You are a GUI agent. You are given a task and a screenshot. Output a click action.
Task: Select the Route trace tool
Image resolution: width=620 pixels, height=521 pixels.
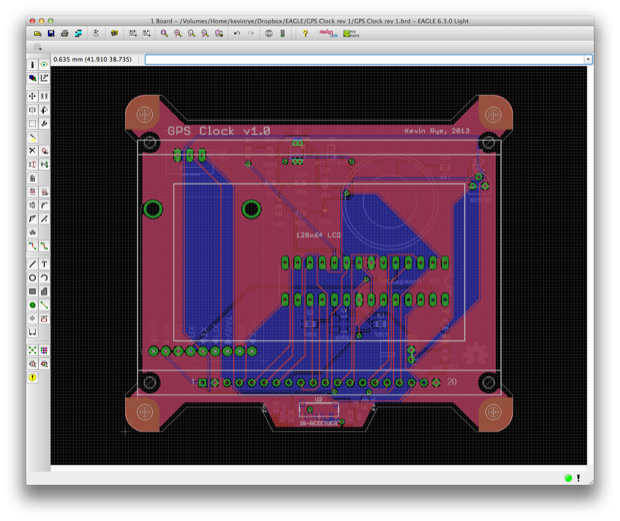(32, 246)
